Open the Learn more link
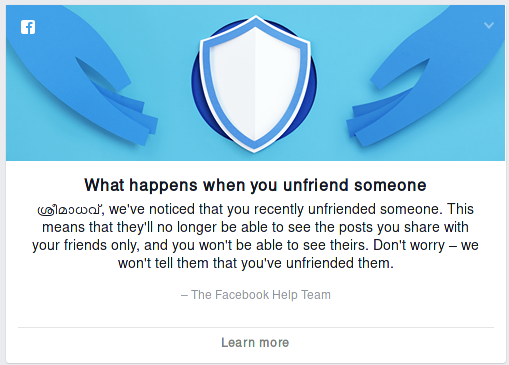The height and width of the screenshot is (365, 509). (x=255, y=342)
